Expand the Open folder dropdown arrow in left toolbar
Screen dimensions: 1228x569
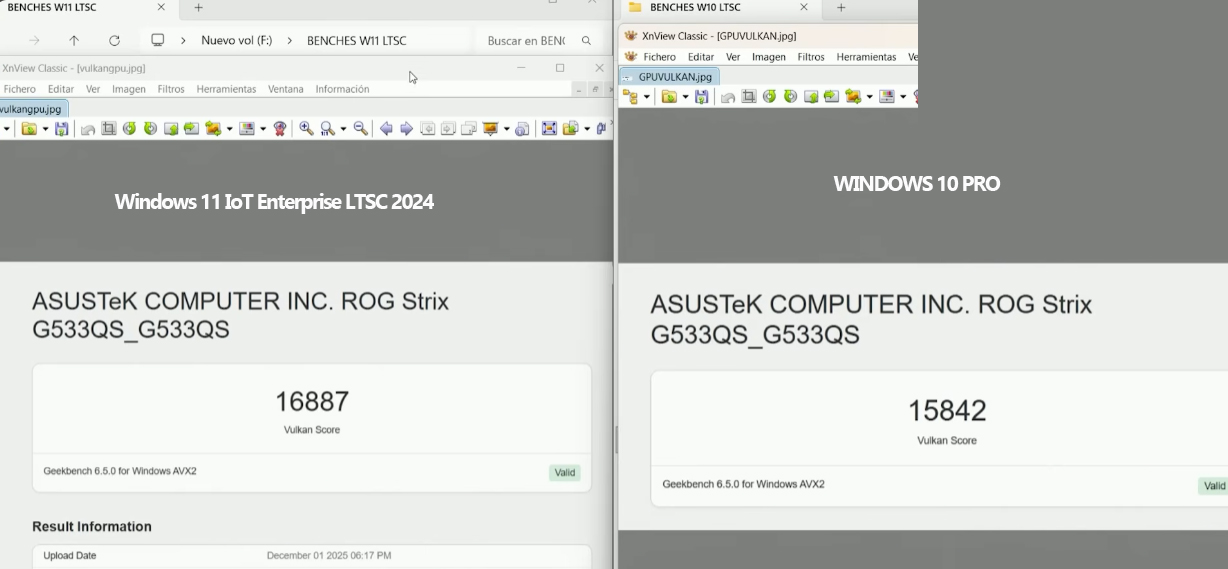[x=45, y=129]
